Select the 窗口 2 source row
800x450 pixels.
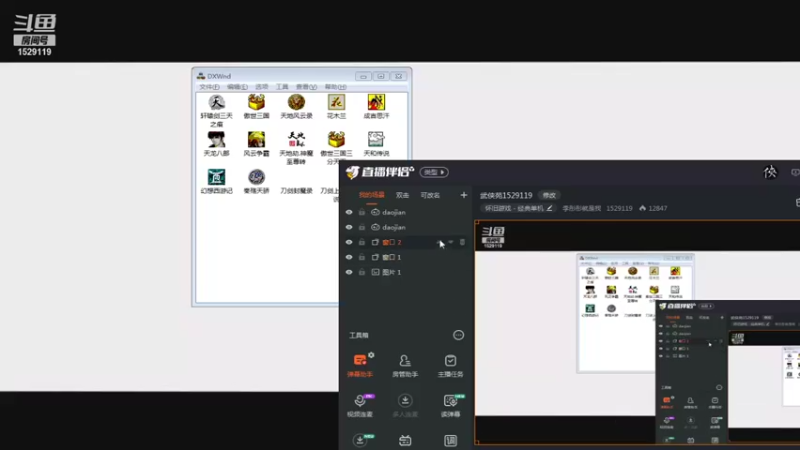(407, 242)
